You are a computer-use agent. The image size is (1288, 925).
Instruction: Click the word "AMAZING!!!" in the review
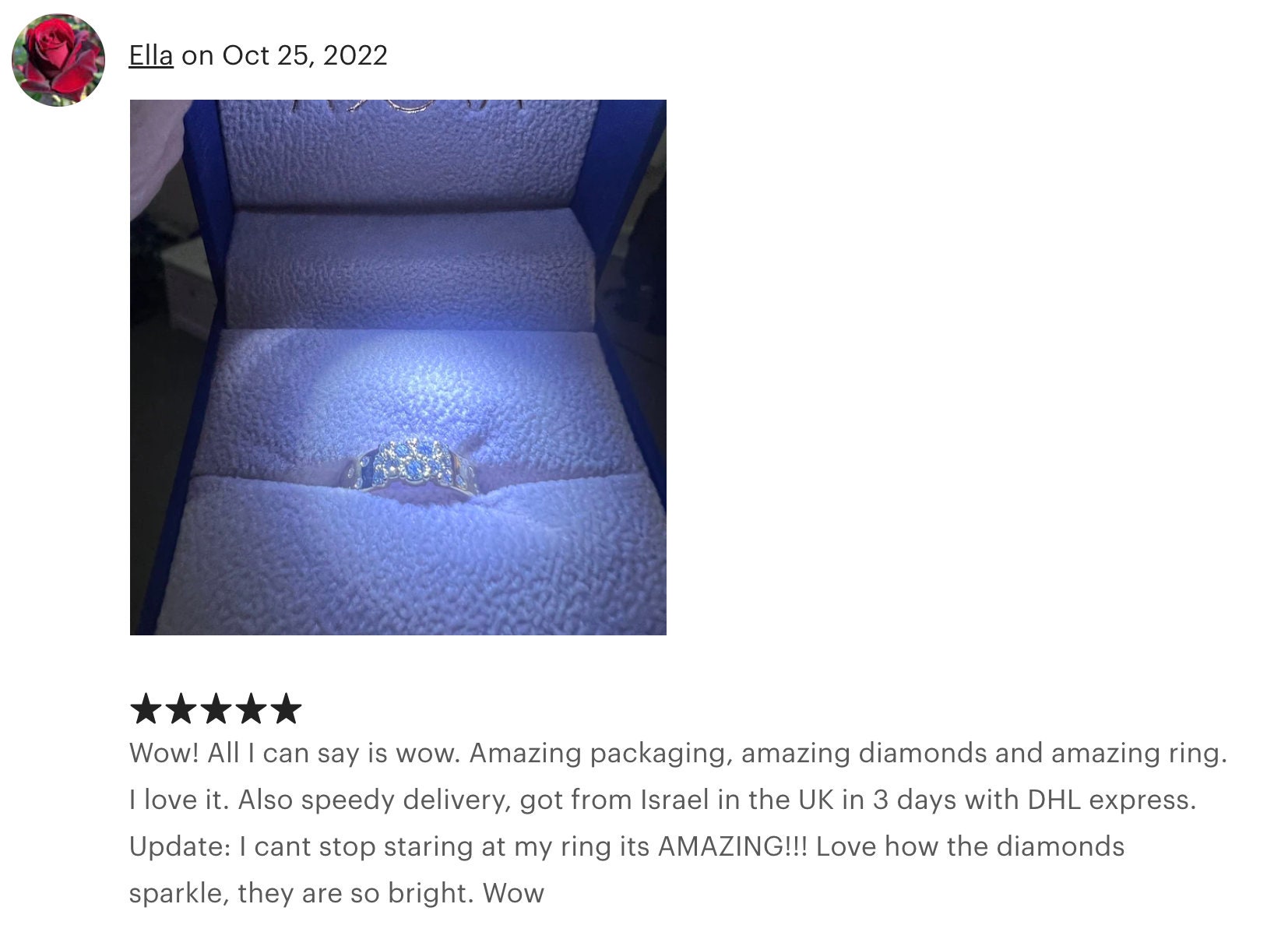pyautogui.click(x=733, y=846)
